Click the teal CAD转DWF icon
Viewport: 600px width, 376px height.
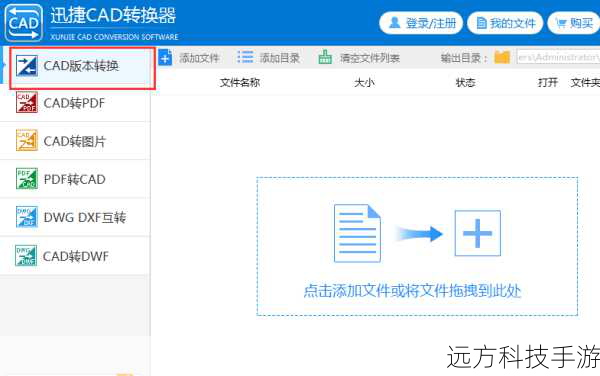pyautogui.click(x=26, y=256)
